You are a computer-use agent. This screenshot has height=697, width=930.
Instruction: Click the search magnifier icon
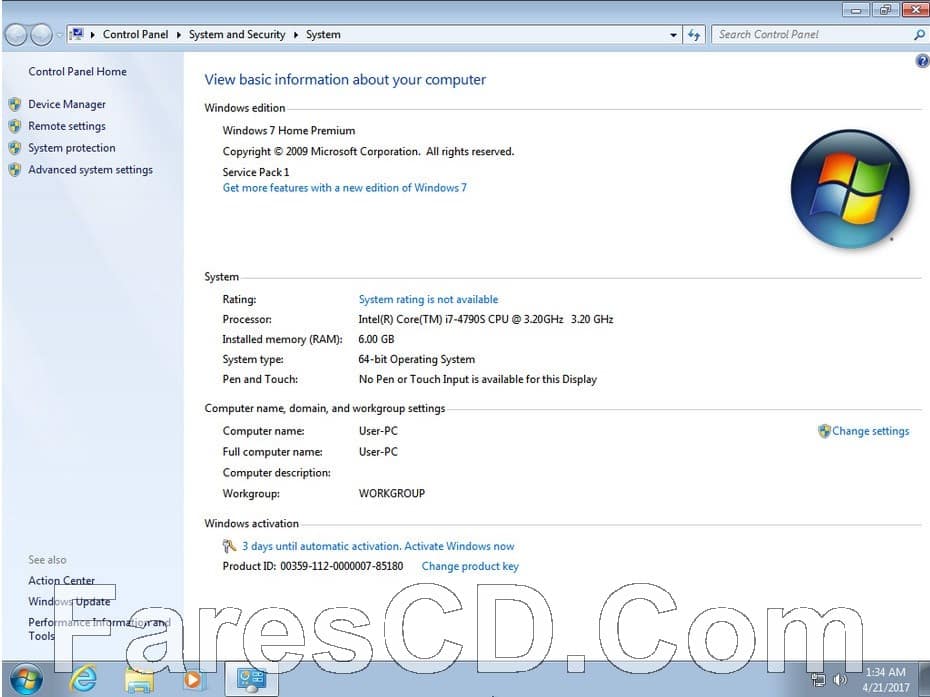[x=919, y=35]
